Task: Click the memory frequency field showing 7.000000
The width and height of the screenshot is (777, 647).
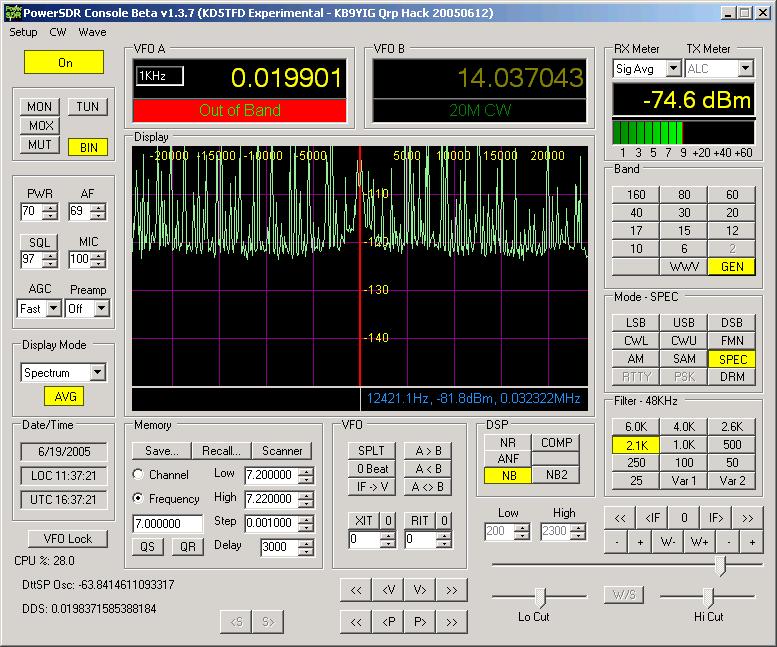Action: [x=167, y=523]
